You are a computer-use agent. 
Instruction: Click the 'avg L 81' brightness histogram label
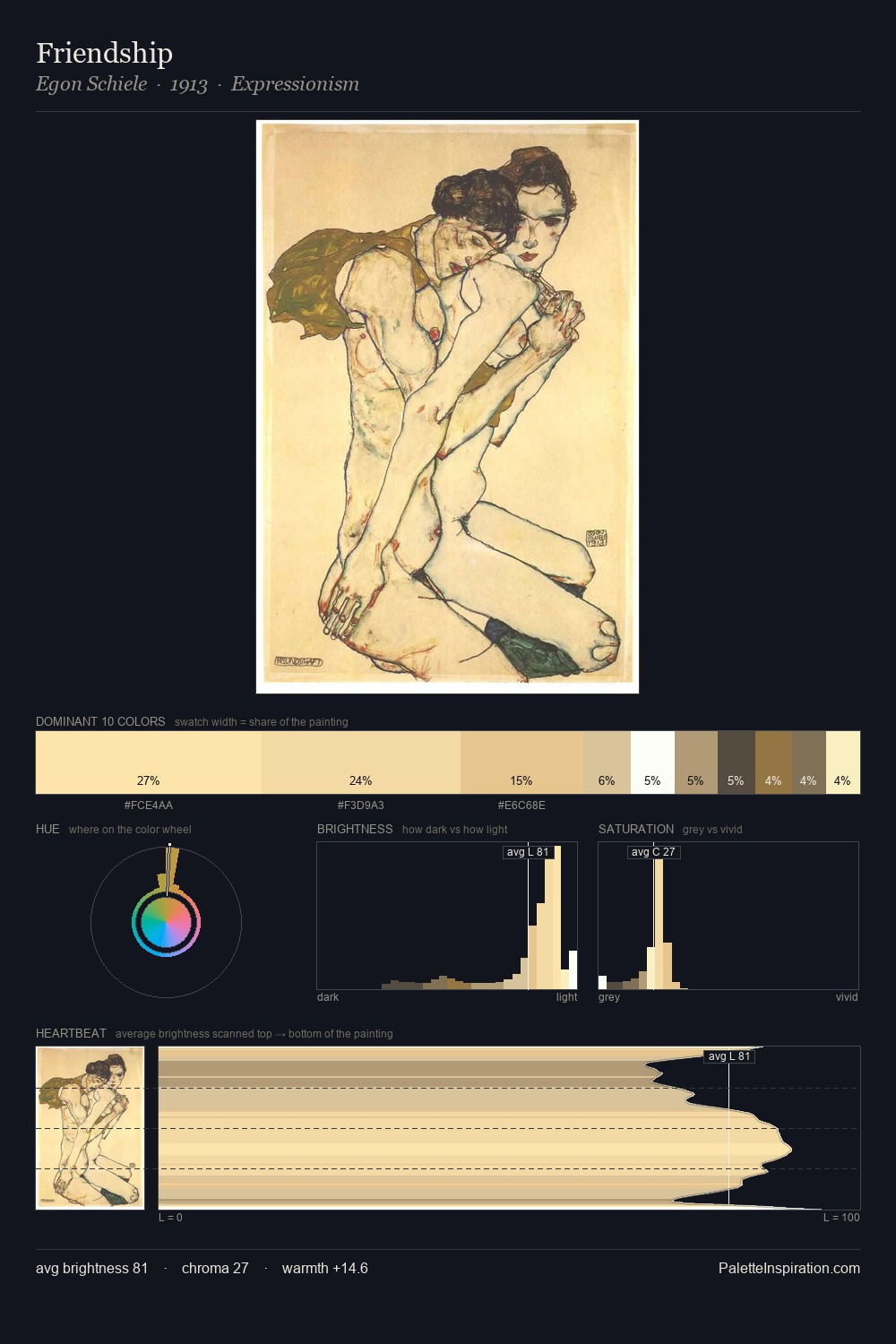(x=528, y=852)
